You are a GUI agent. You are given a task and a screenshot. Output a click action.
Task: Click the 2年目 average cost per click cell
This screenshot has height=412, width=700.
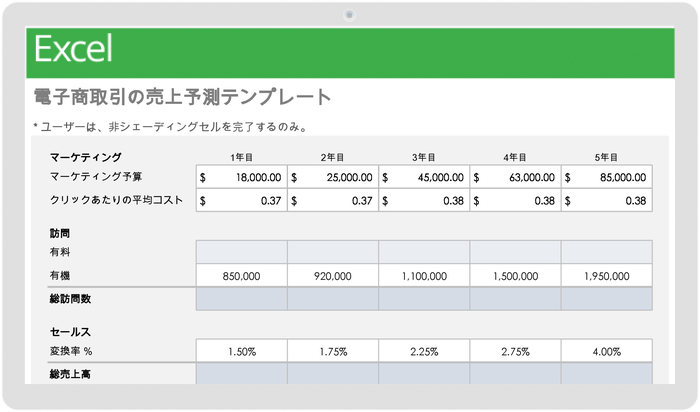click(x=333, y=200)
